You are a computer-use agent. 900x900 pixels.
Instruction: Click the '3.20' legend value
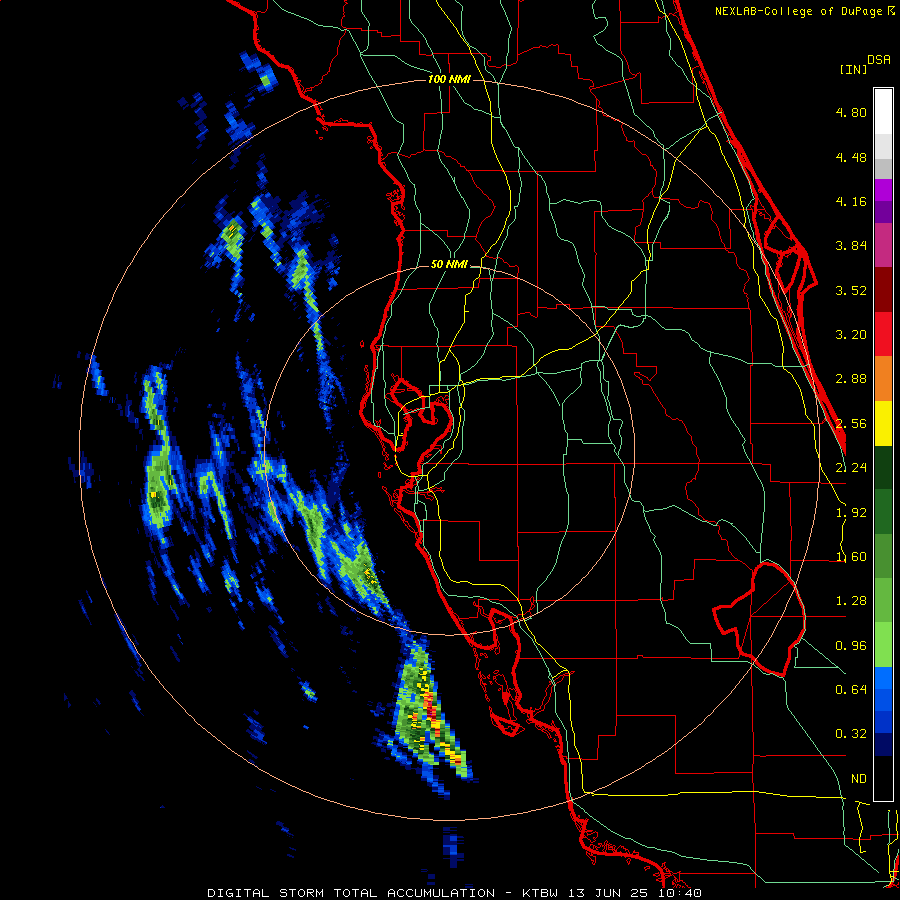(x=851, y=335)
